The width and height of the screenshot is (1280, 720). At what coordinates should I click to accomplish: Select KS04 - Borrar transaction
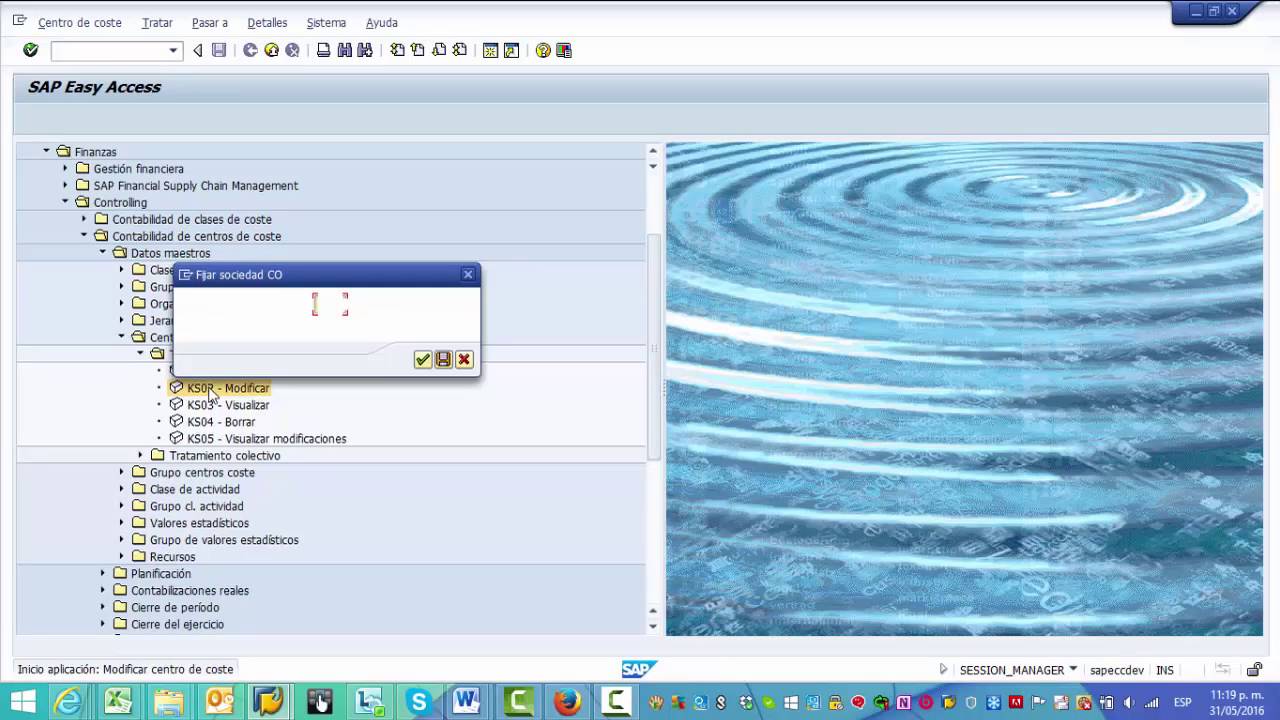[x=221, y=422]
